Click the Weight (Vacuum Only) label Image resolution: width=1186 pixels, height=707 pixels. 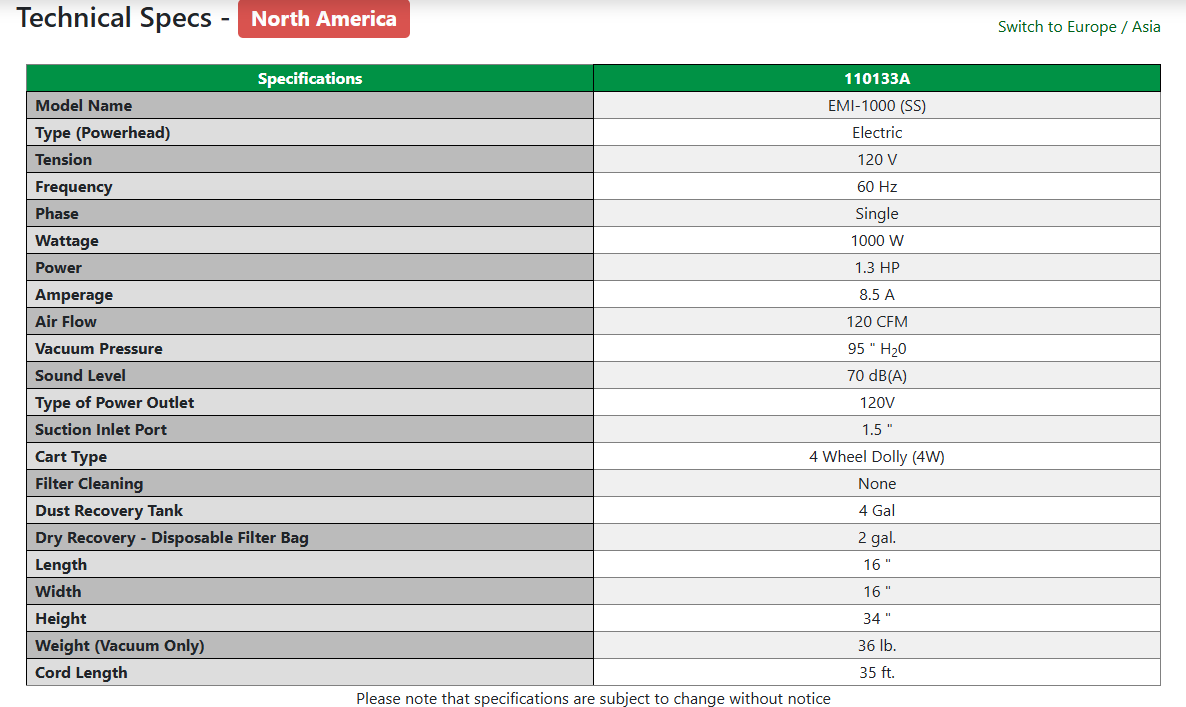[x=120, y=646]
